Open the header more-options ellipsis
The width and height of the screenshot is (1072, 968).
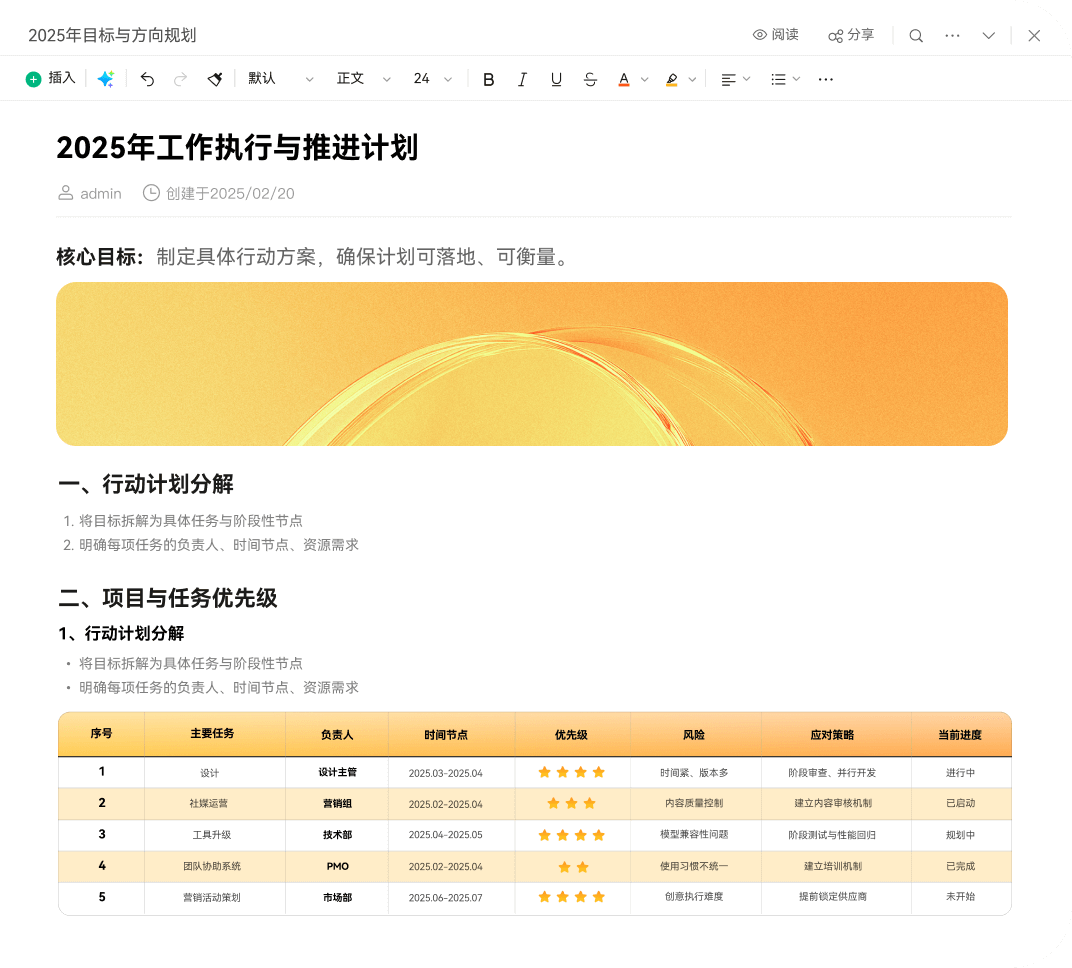click(952, 36)
